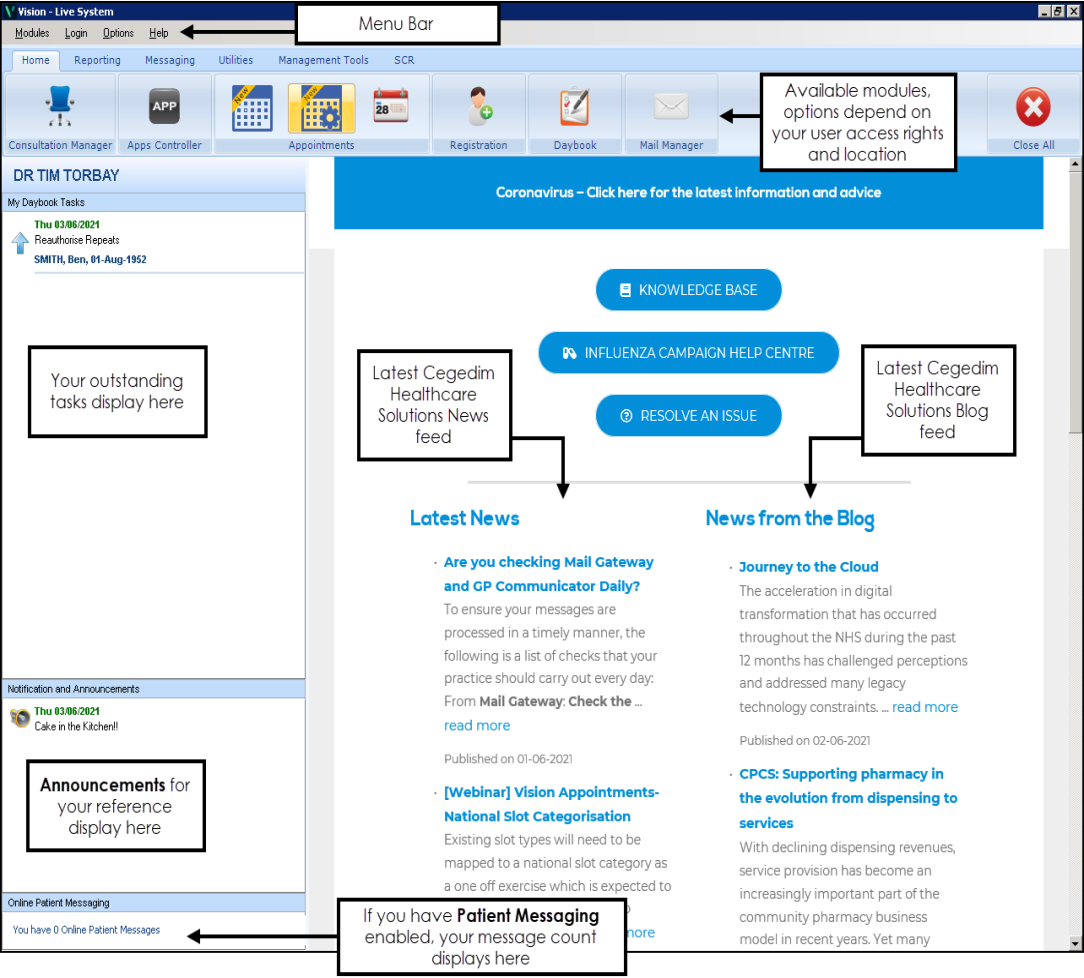
Task: Click the DR TIM TORBAY user name
Action: 66,176
